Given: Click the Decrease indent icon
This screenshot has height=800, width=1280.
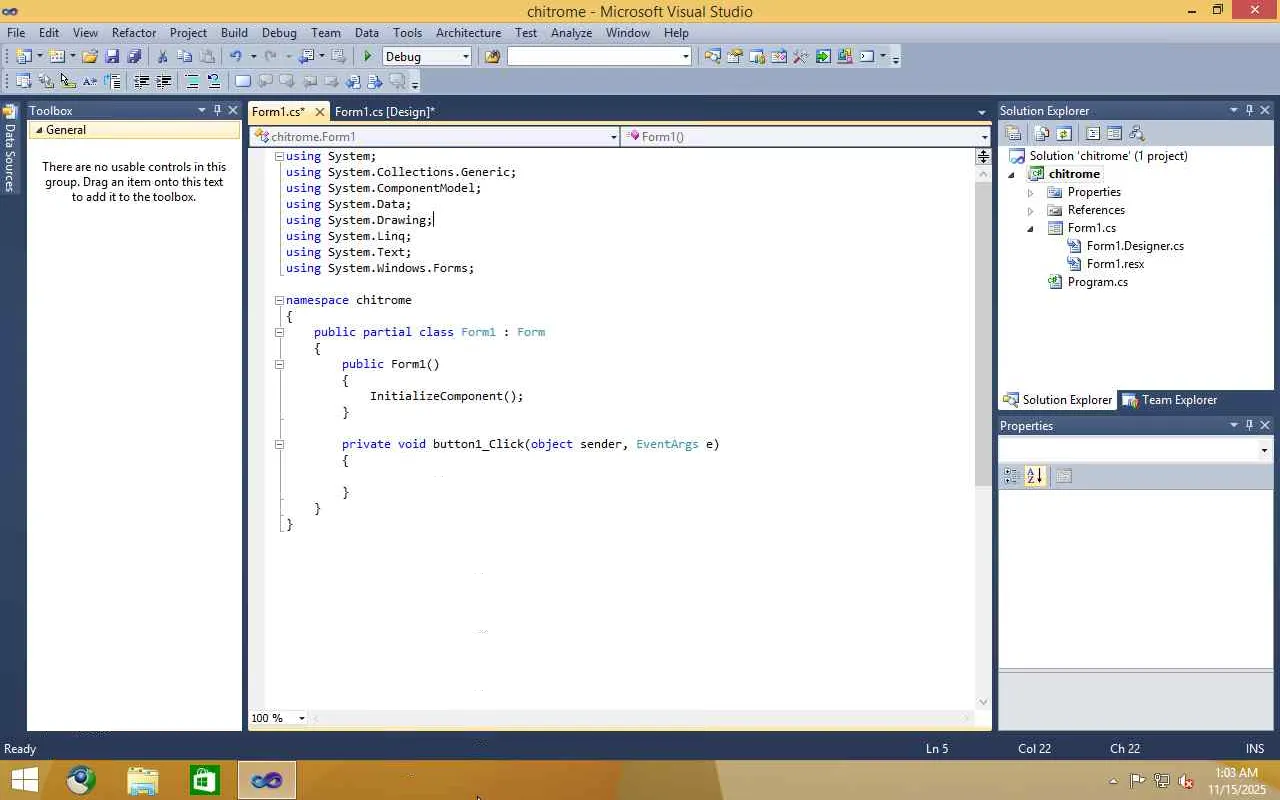Looking at the screenshot, I should 141,81.
